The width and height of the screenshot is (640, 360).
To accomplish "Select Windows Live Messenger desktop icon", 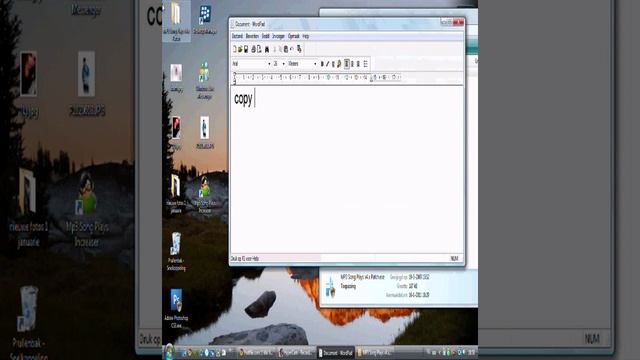I will [204, 80].
